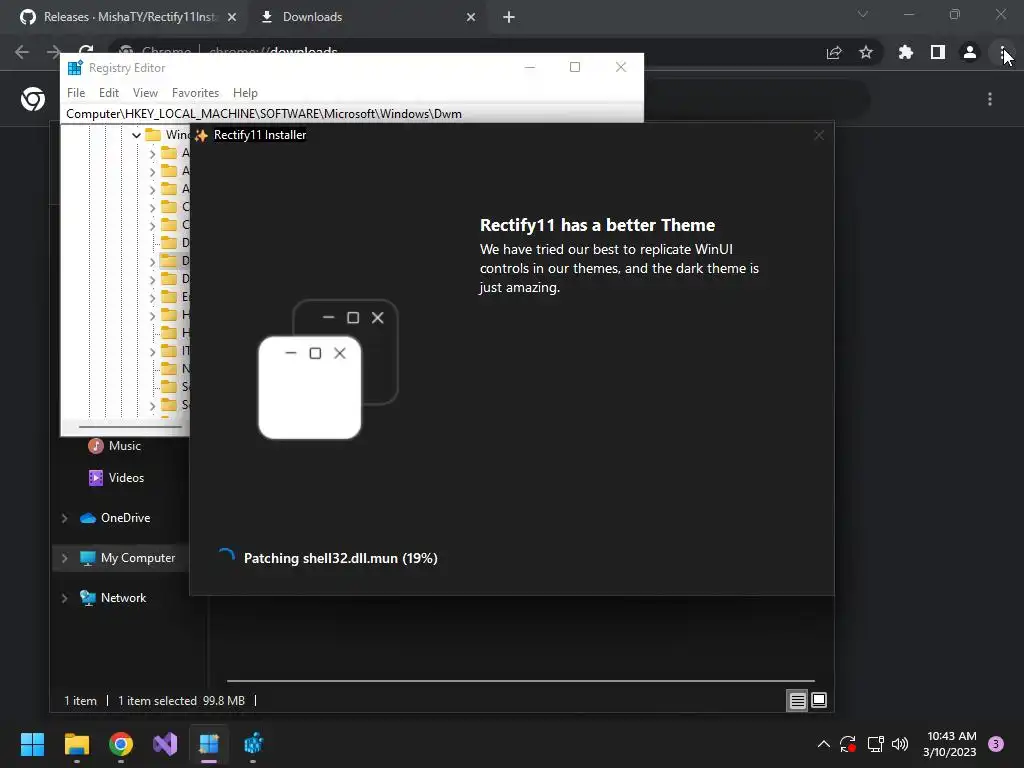The image size is (1024, 768).
Task: Click the Rectify11 installer taskbar icon
Action: (x=209, y=744)
